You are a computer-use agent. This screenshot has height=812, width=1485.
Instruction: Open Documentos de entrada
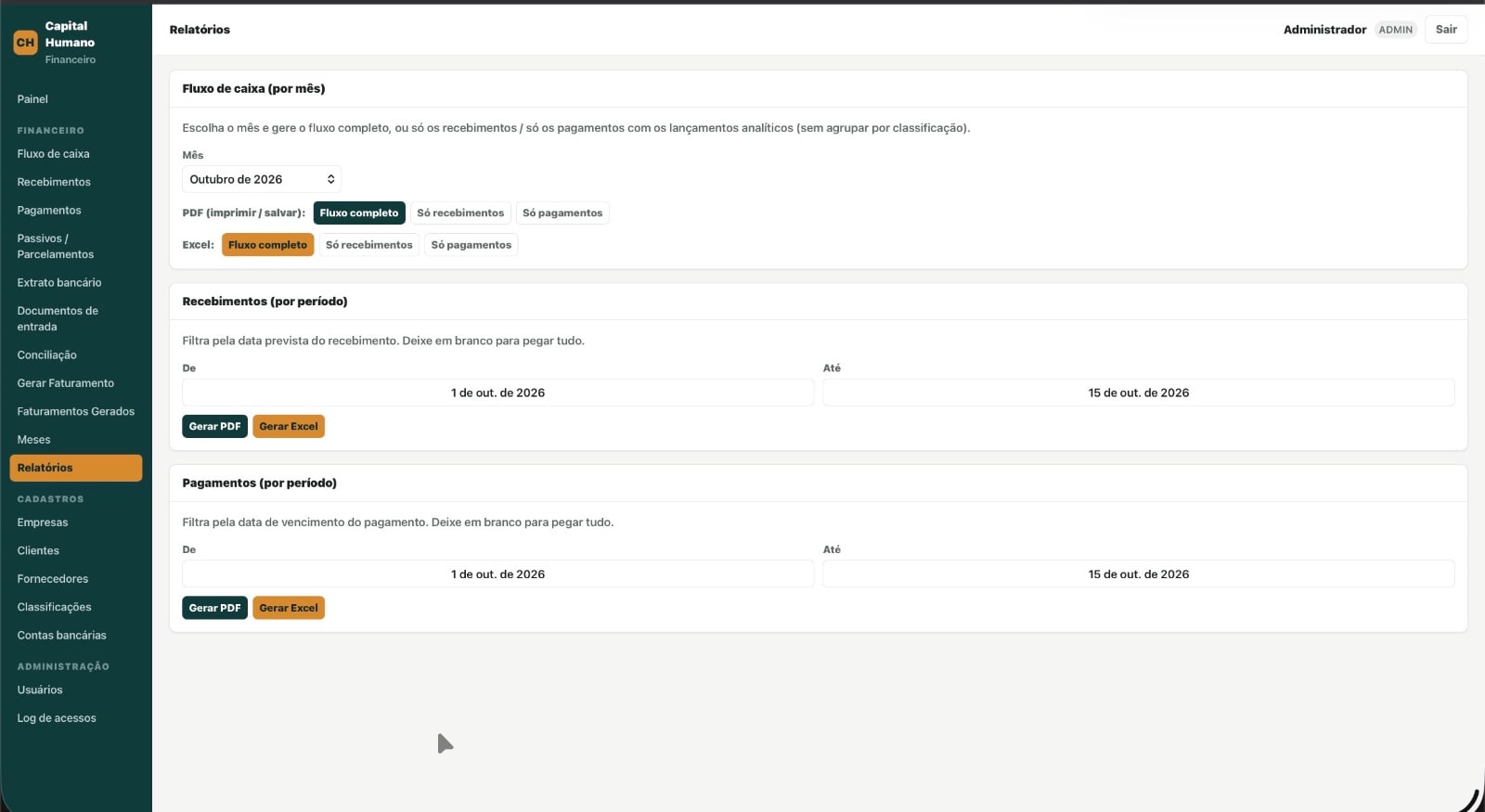pos(76,318)
